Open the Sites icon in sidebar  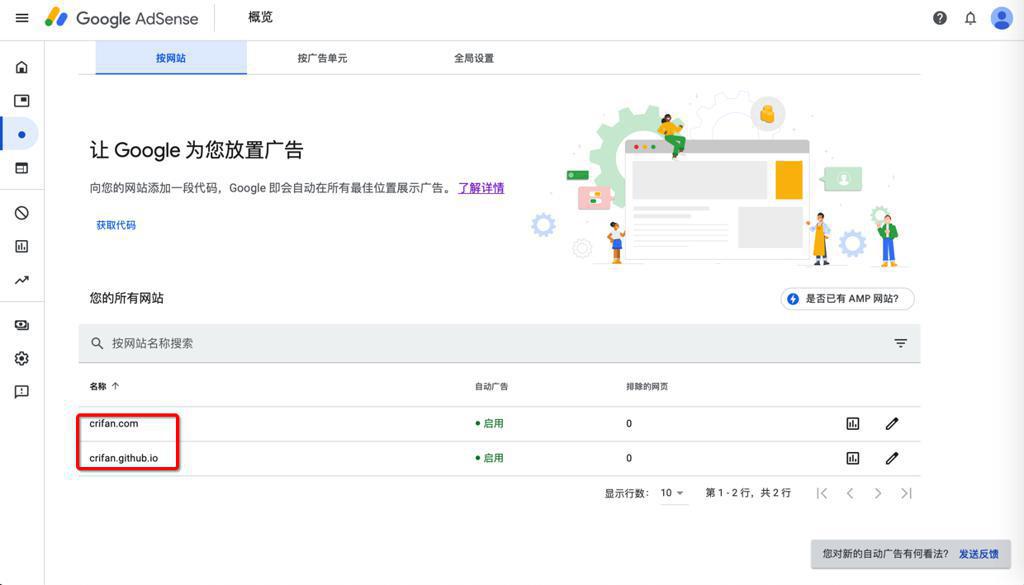[22, 168]
